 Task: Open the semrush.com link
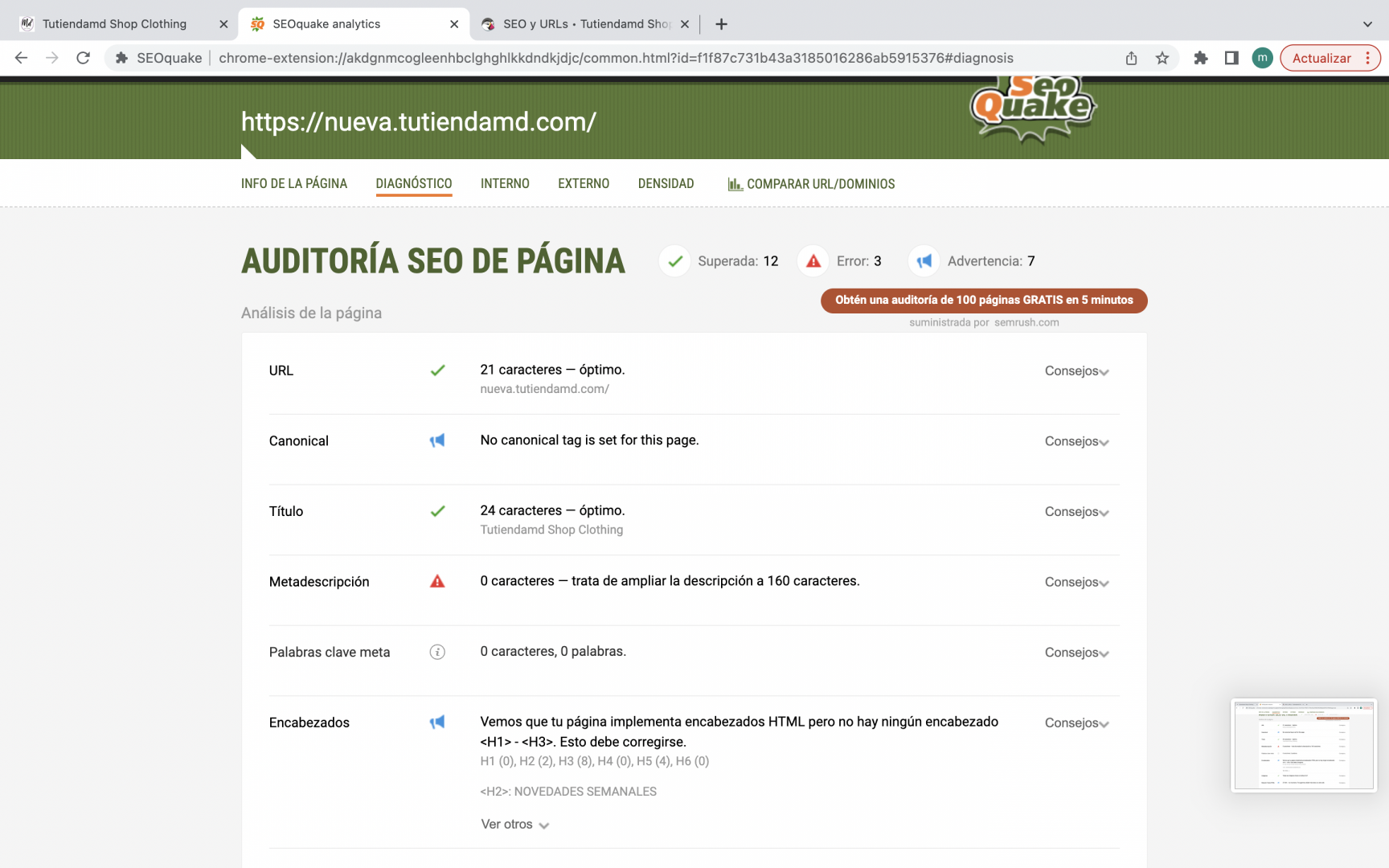1026,322
